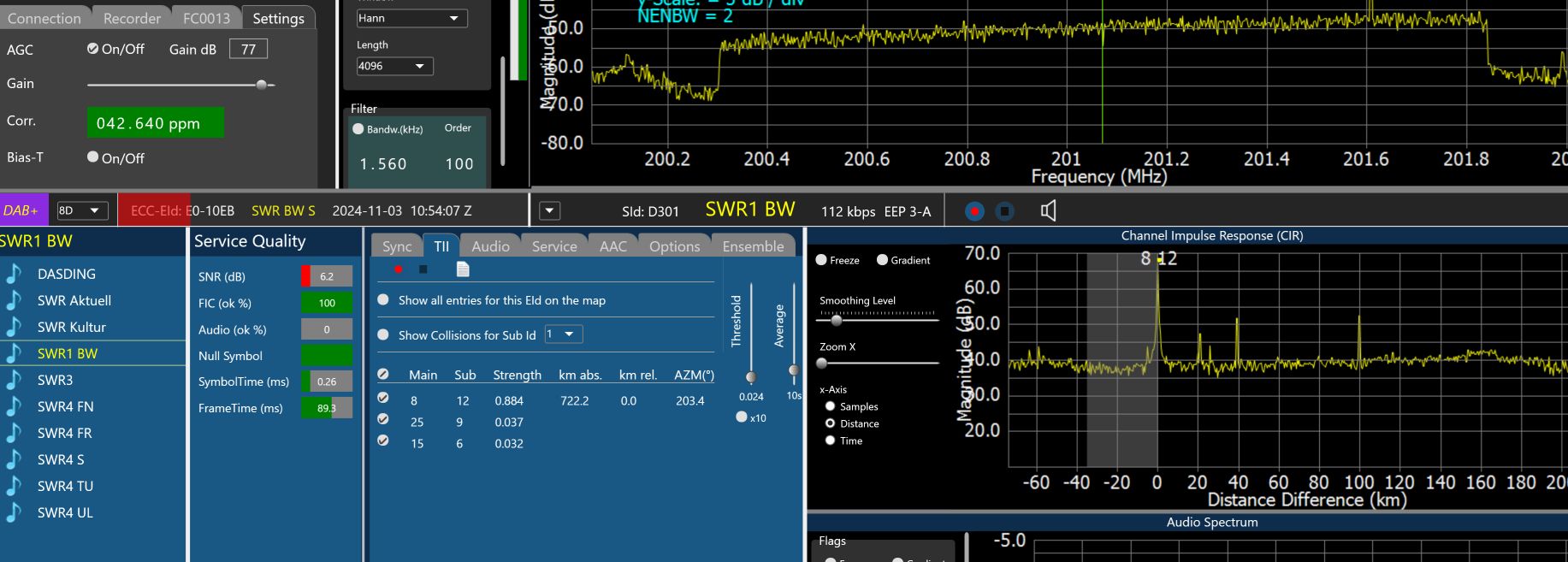Open the Sub Id collisions dropdown
1568x562 pixels.
coord(563,334)
